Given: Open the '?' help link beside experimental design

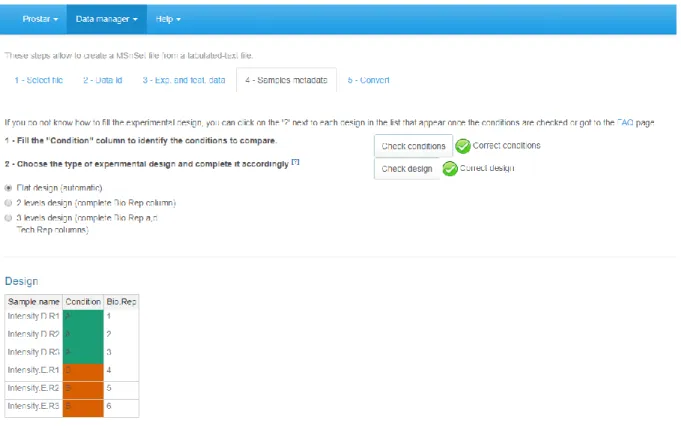Looking at the screenshot, I should (x=295, y=162).
